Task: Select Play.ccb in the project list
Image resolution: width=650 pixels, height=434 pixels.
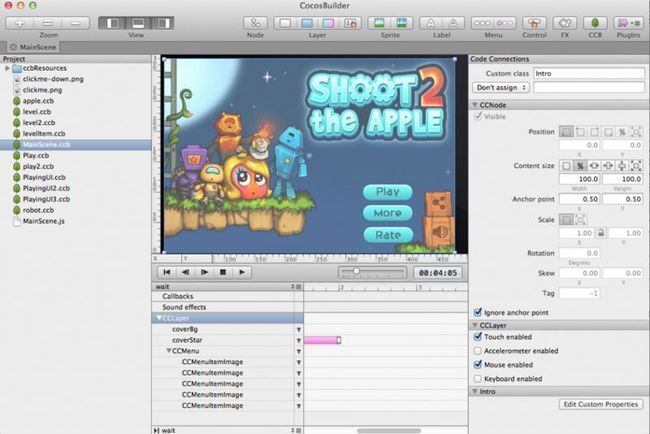Action: pos(36,155)
